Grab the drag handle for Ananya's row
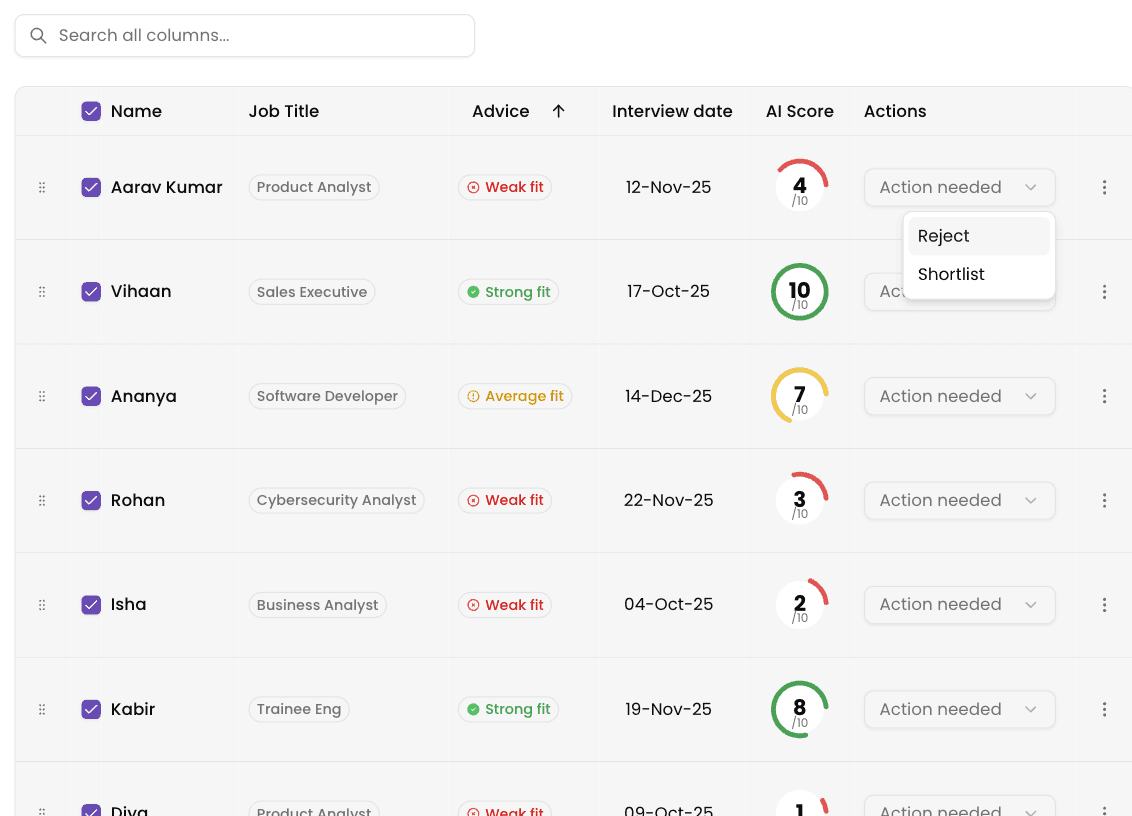The height and width of the screenshot is (816, 1132). [42, 396]
